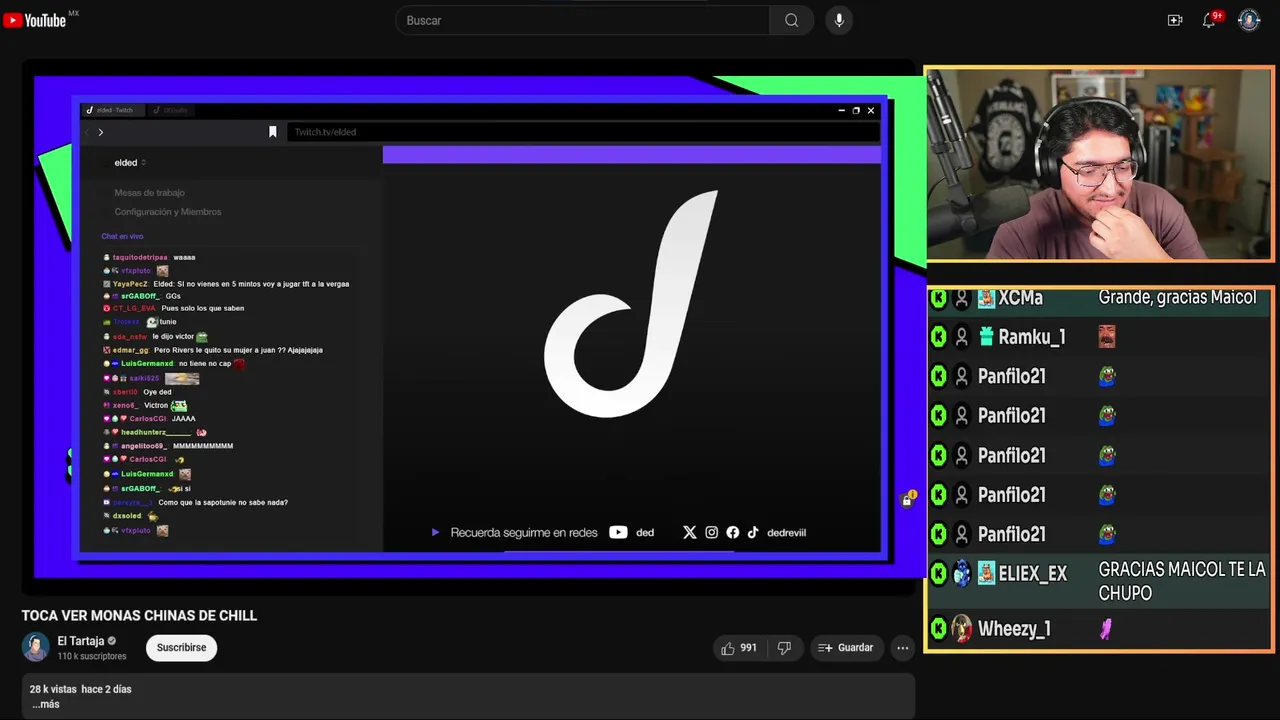Click 'Como que la sapotunie no sabe nada?'

[223, 502]
